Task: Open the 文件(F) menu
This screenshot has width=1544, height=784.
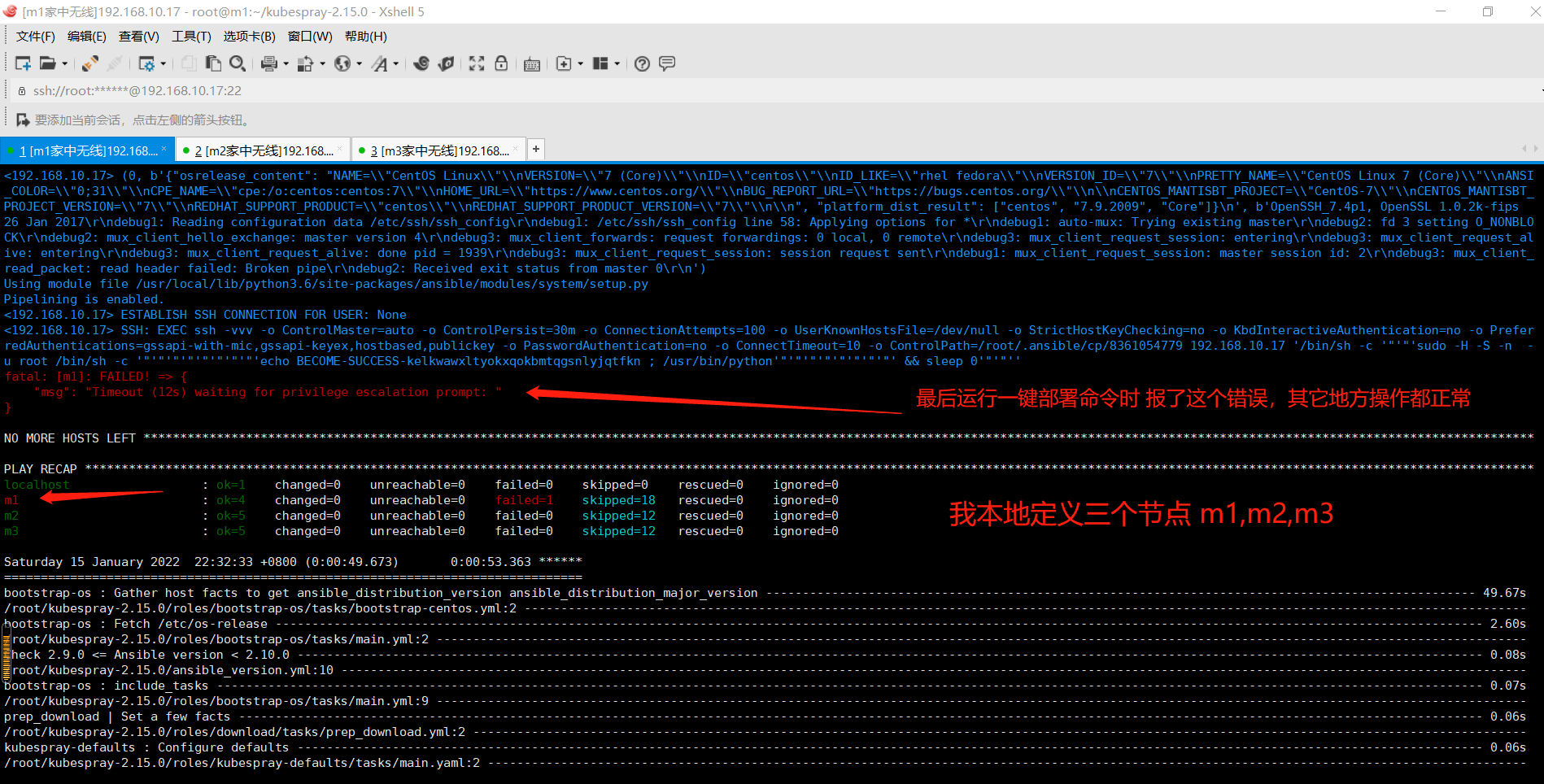Action: [x=36, y=37]
